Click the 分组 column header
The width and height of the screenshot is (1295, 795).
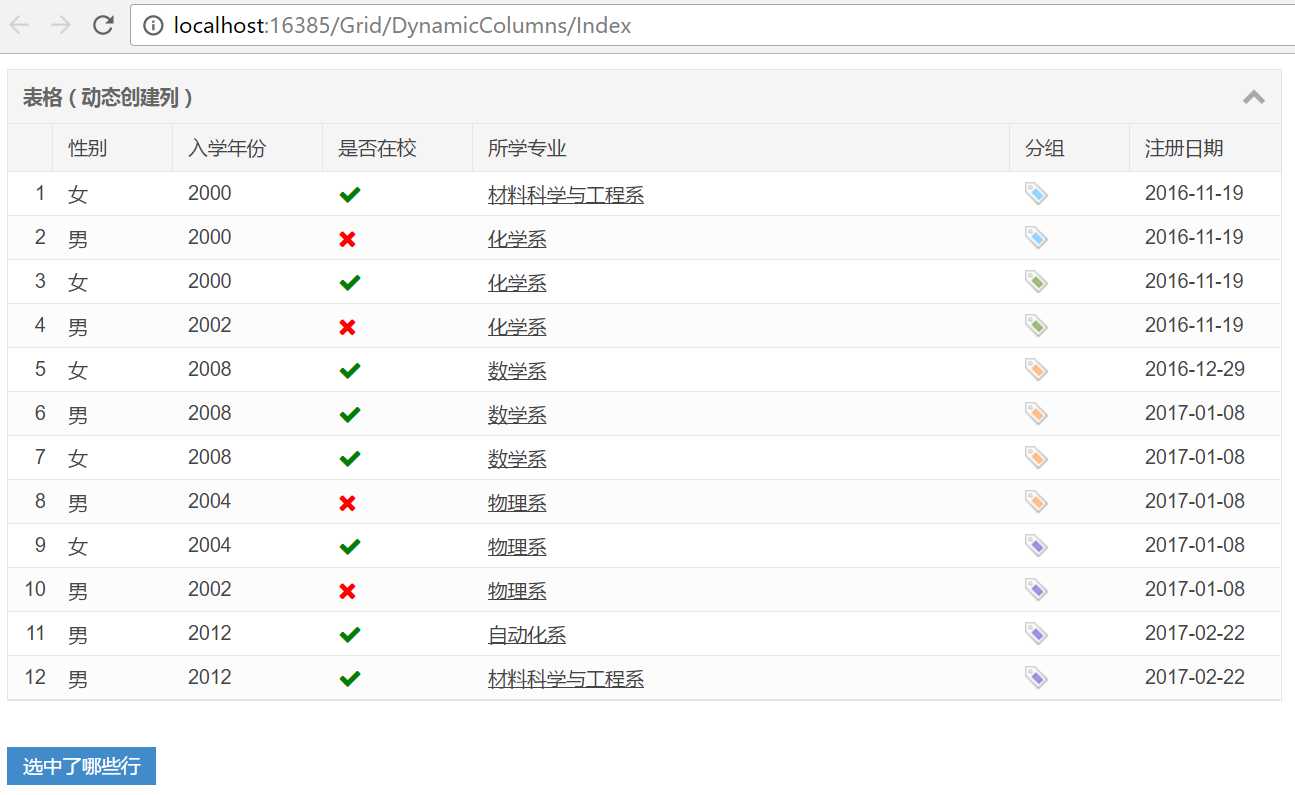pyautogui.click(x=1069, y=148)
